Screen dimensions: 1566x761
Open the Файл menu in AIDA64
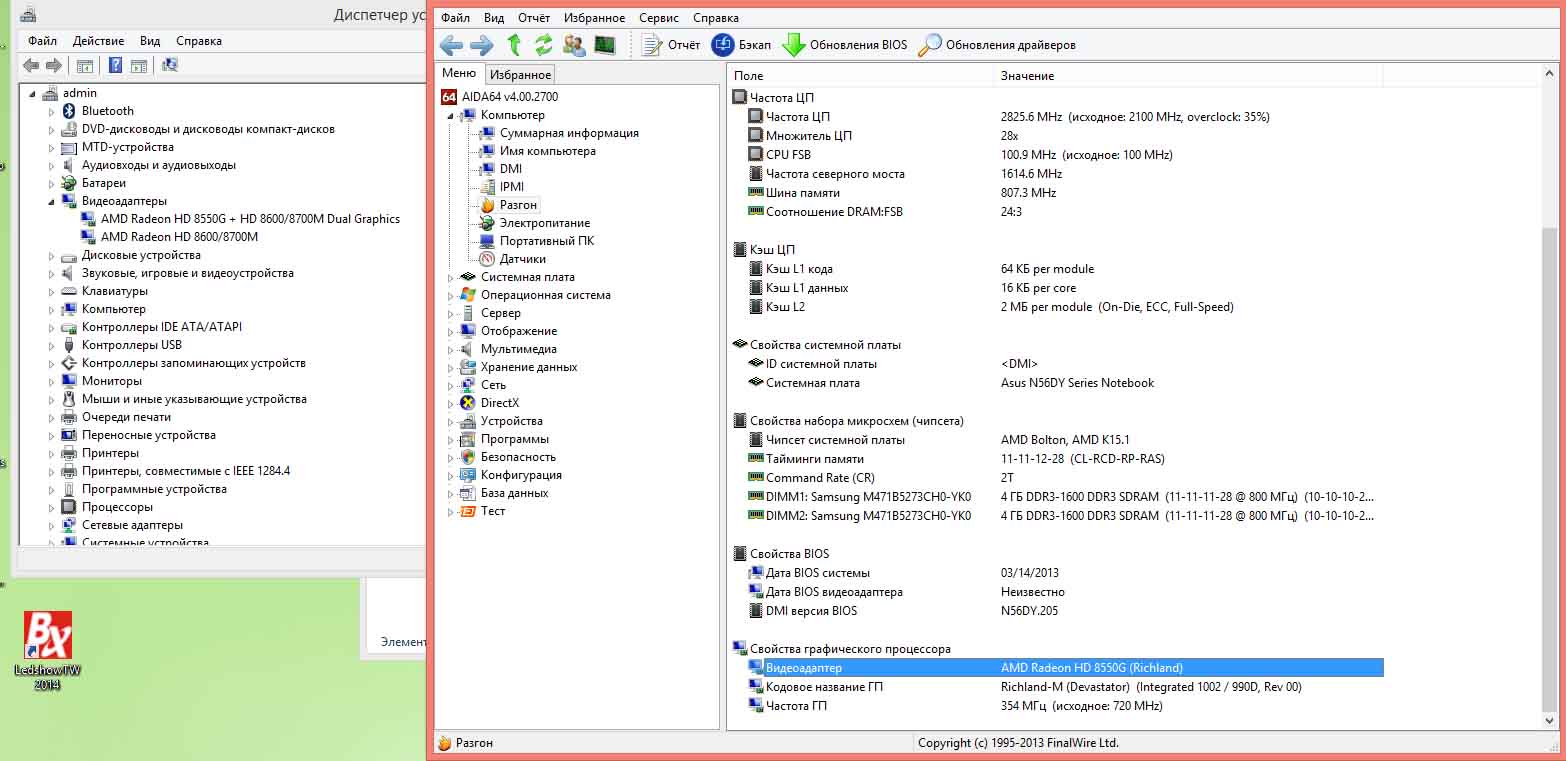(455, 18)
